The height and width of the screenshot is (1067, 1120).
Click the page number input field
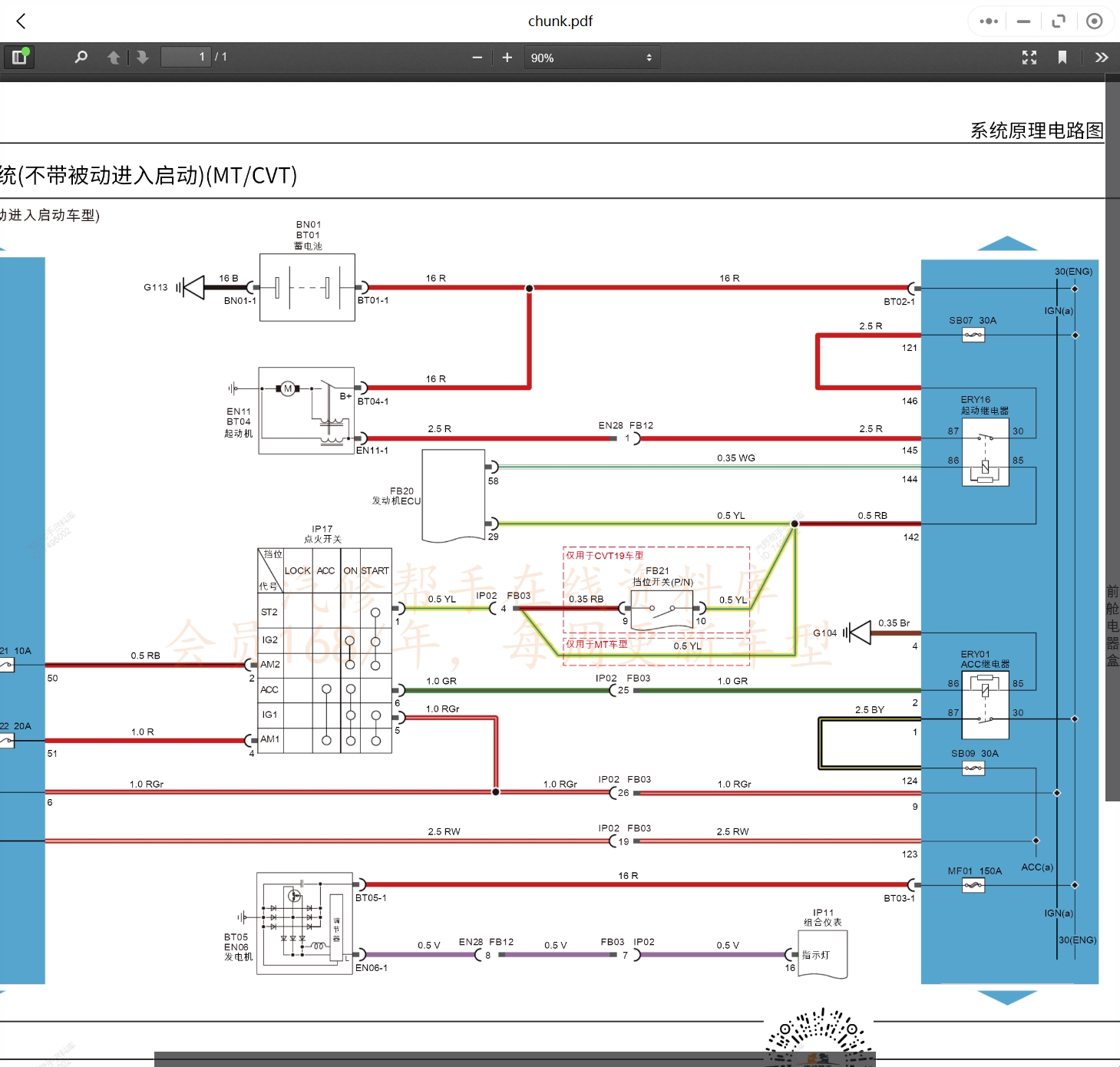point(186,57)
